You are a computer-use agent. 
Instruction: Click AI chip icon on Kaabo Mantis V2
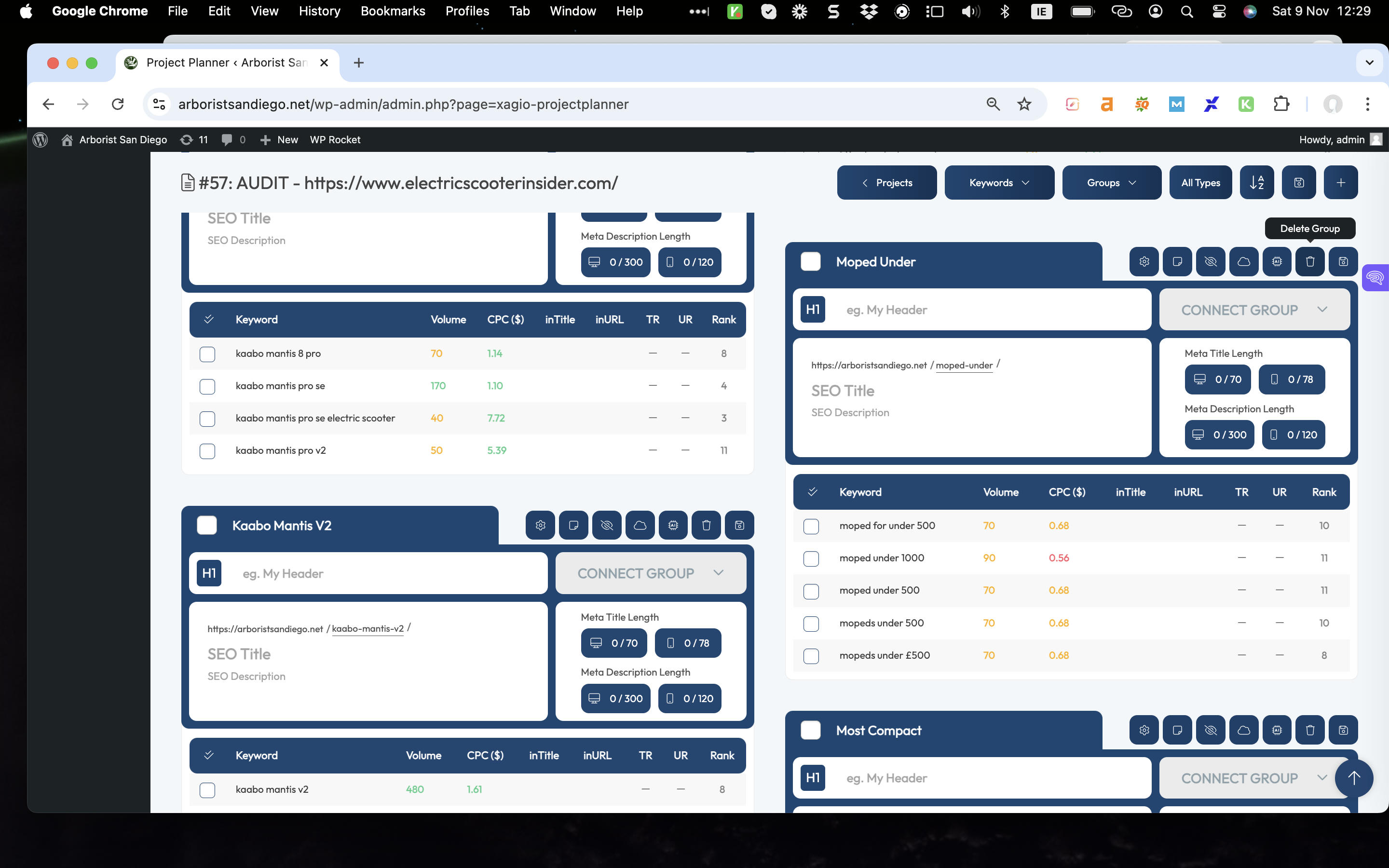[673, 525]
